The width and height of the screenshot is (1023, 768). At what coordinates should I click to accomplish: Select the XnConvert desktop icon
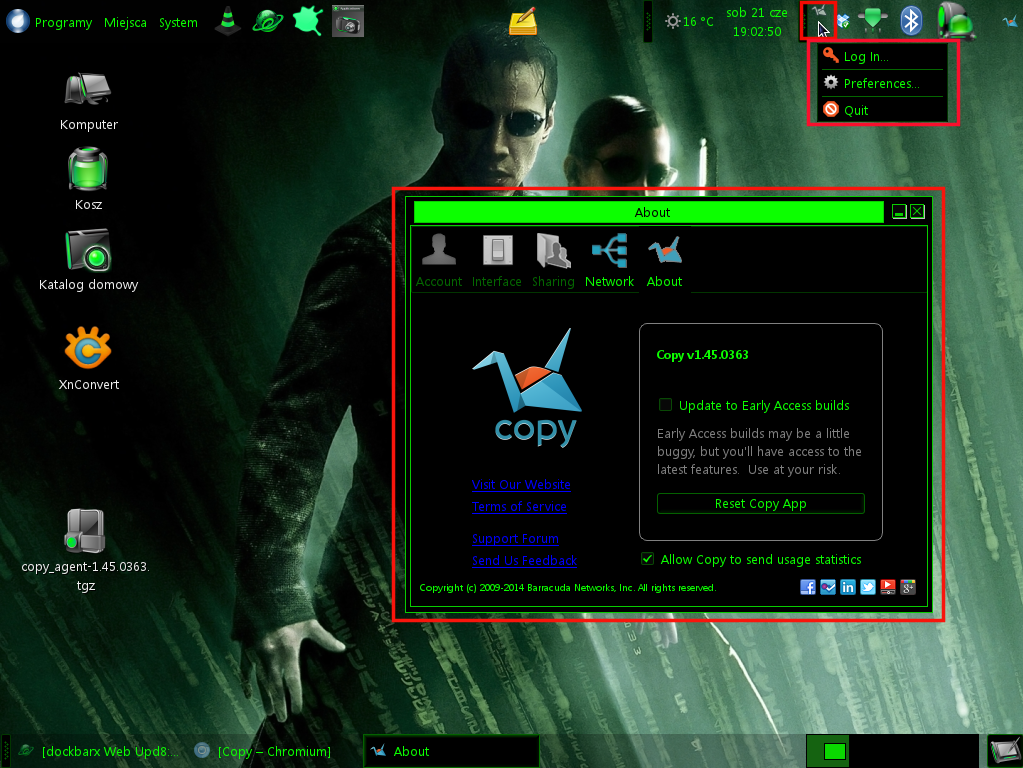coord(88,358)
